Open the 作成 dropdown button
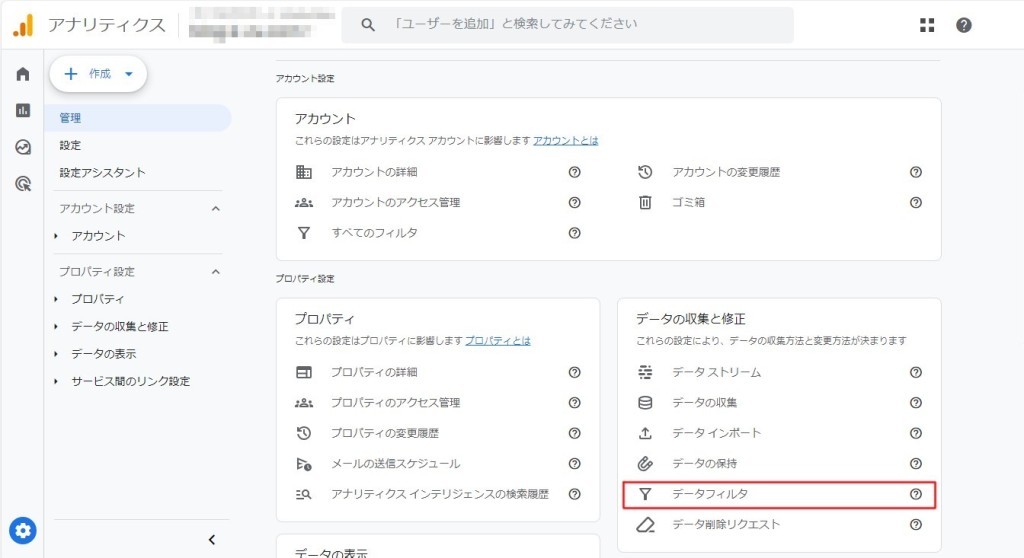This screenshot has width=1024, height=558. pos(98,74)
